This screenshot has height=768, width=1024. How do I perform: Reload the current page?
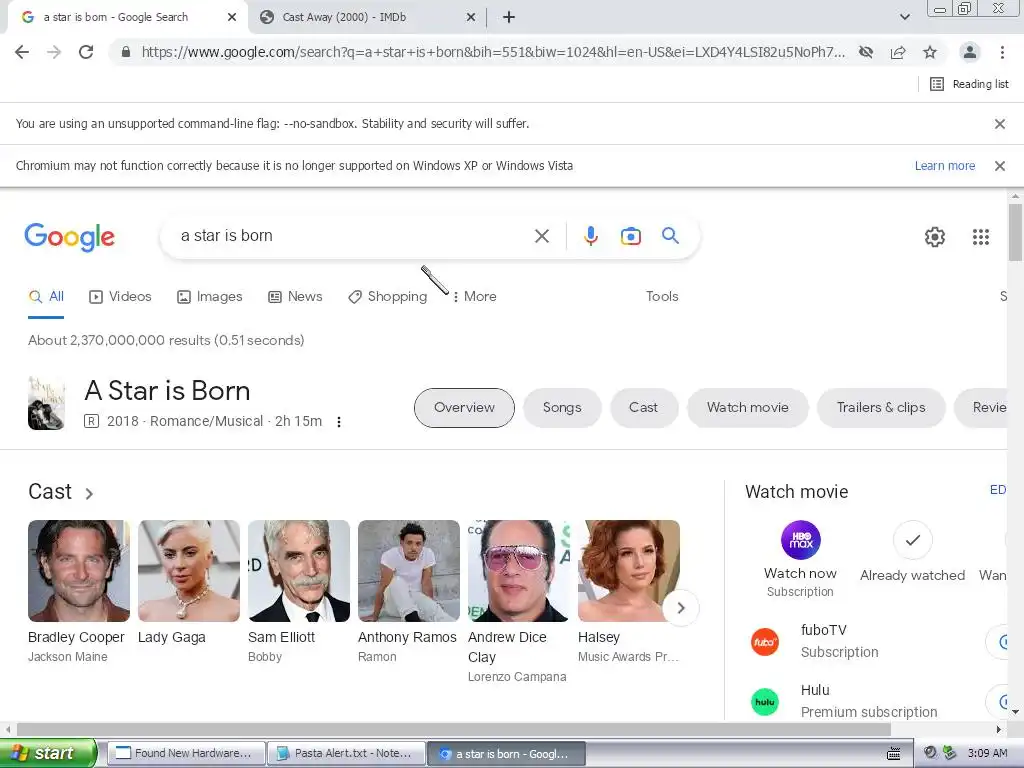86,52
